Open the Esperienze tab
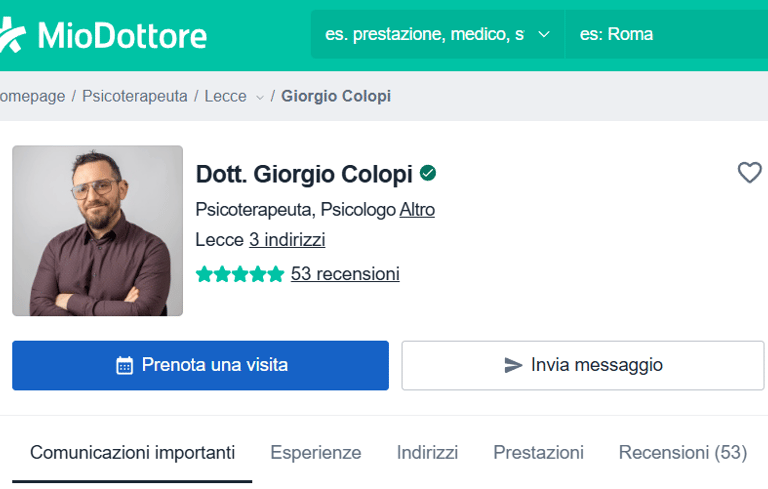This screenshot has height=489, width=768. pos(316,452)
